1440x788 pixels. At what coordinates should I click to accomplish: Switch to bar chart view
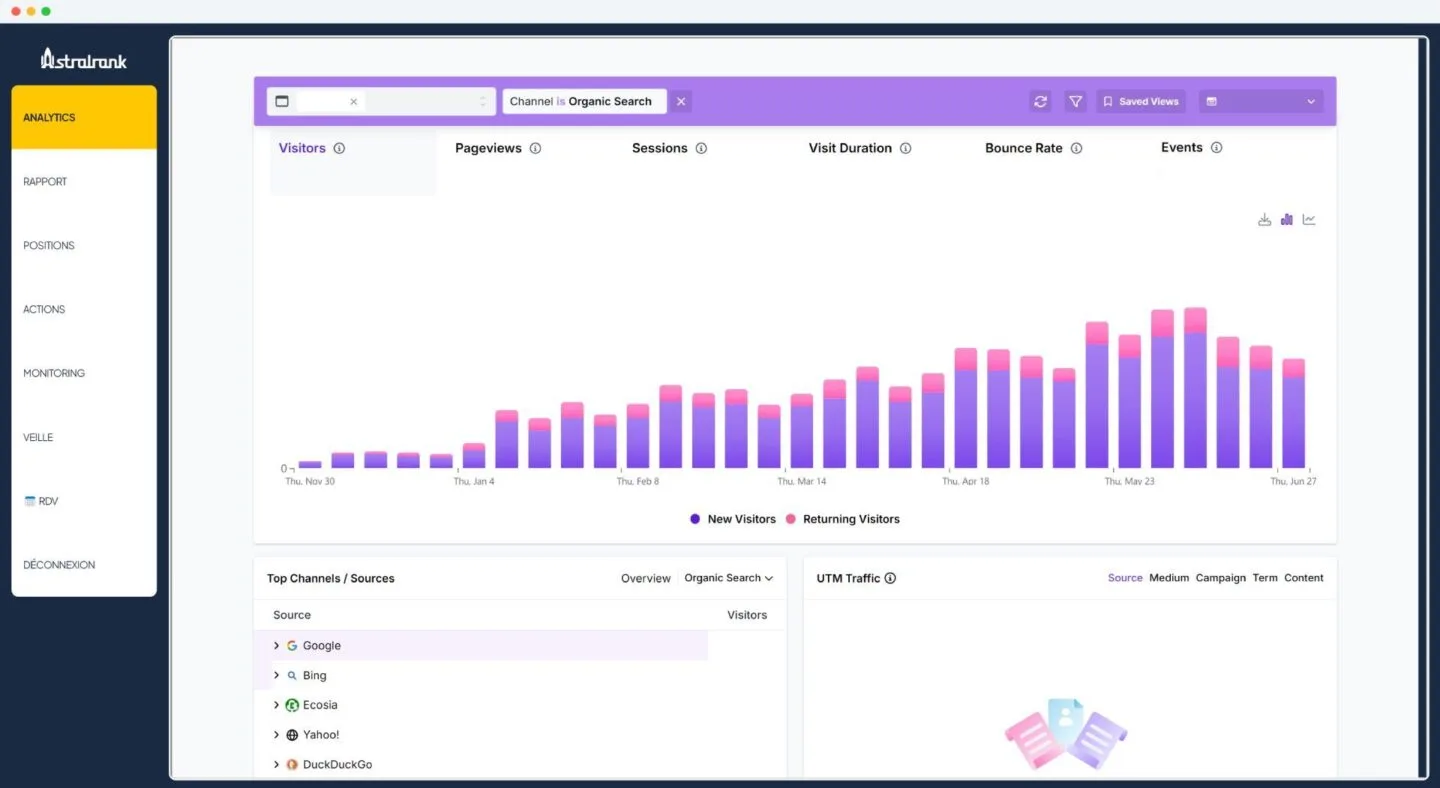click(x=1287, y=220)
